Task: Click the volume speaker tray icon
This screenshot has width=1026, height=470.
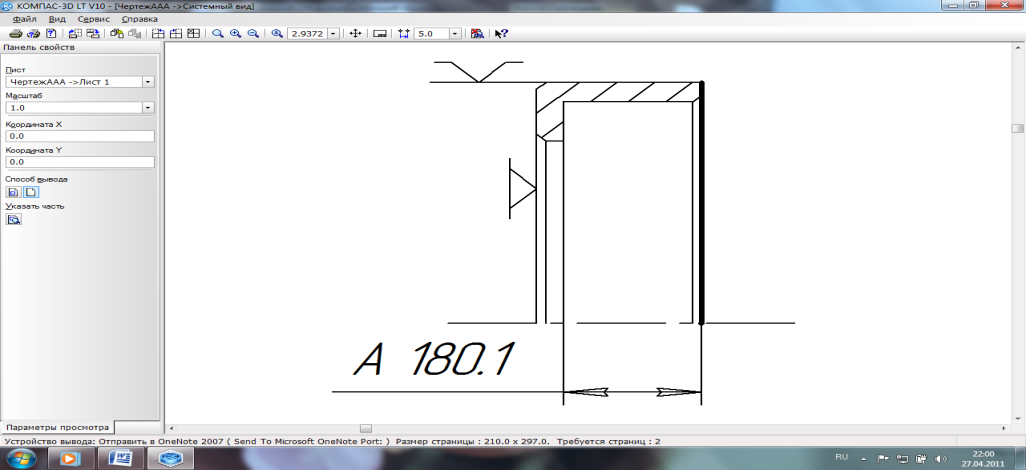Action: pos(942,458)
